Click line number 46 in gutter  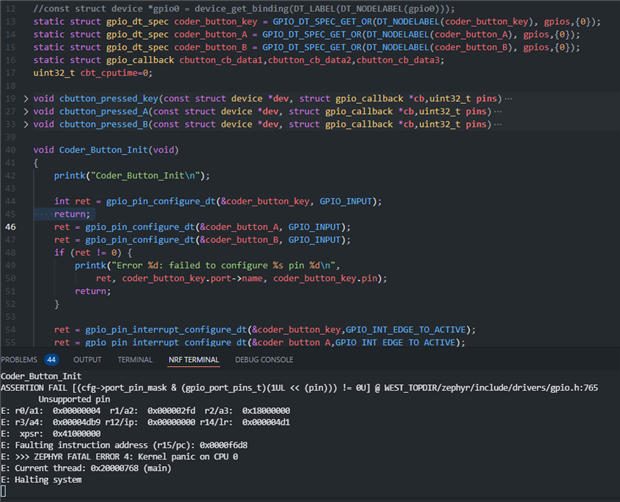click(10, 227)
